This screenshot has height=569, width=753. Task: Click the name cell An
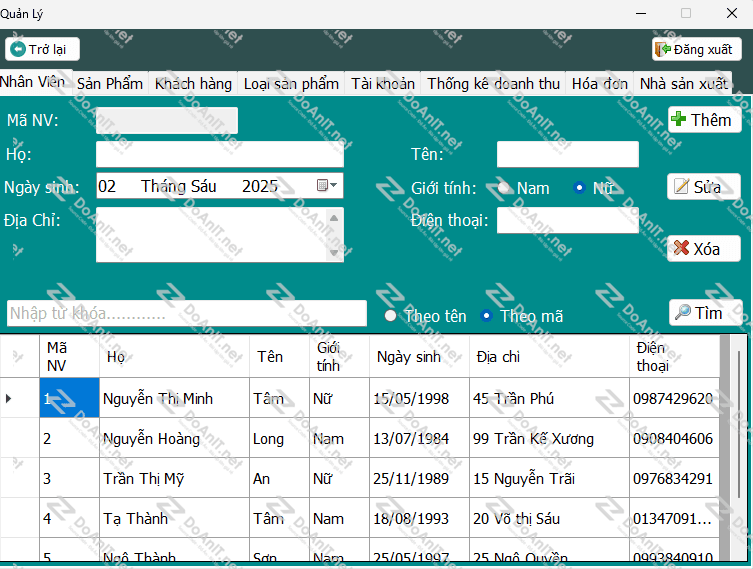[279, 478]
